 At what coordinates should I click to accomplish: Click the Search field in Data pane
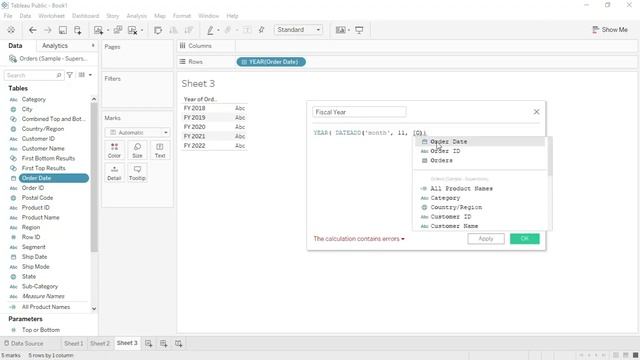(33, 75)
